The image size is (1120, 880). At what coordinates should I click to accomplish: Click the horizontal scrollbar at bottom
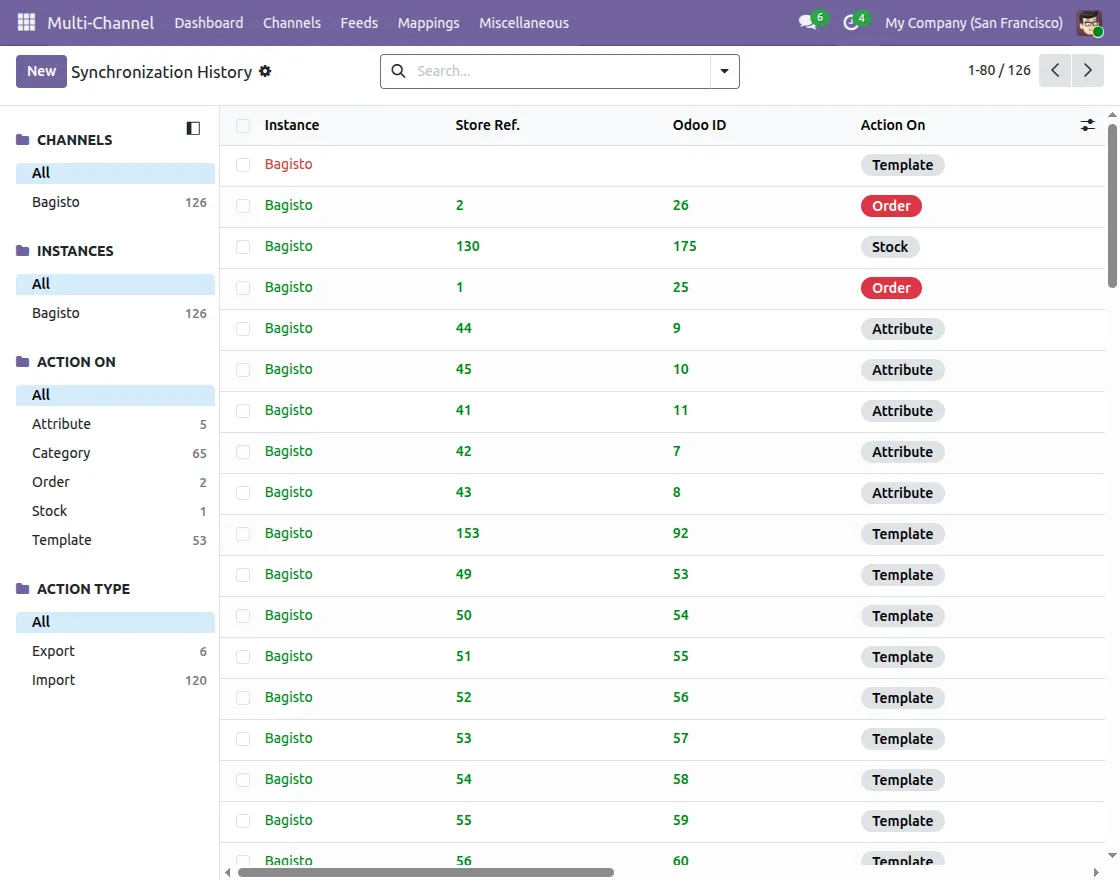(x=426, y=872)
